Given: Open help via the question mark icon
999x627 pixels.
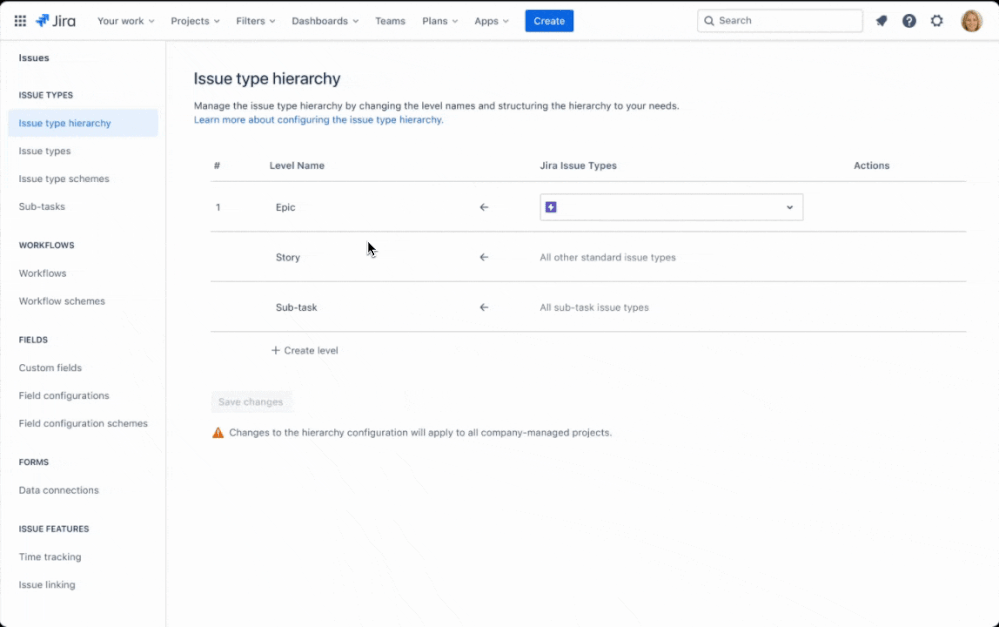Looking at the screenshot, I should 909,20.
